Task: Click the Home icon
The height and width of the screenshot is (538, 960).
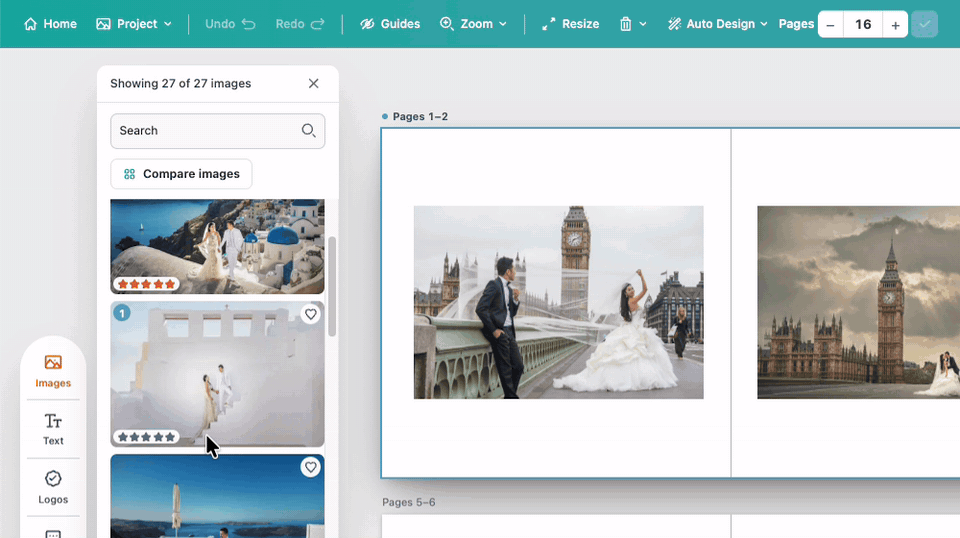Action: pos(30,24)
